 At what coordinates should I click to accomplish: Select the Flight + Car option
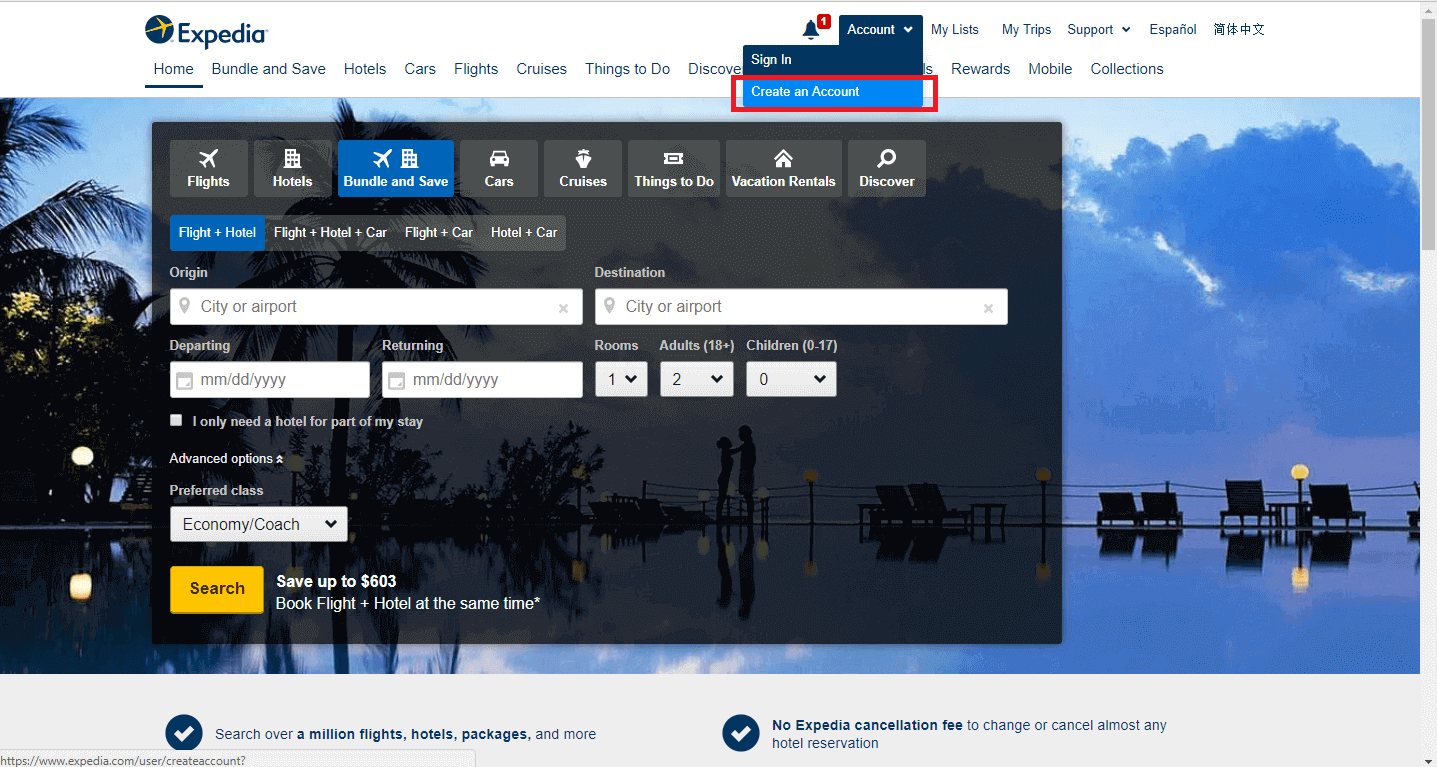pyautogui.click(x=439, y=232)
